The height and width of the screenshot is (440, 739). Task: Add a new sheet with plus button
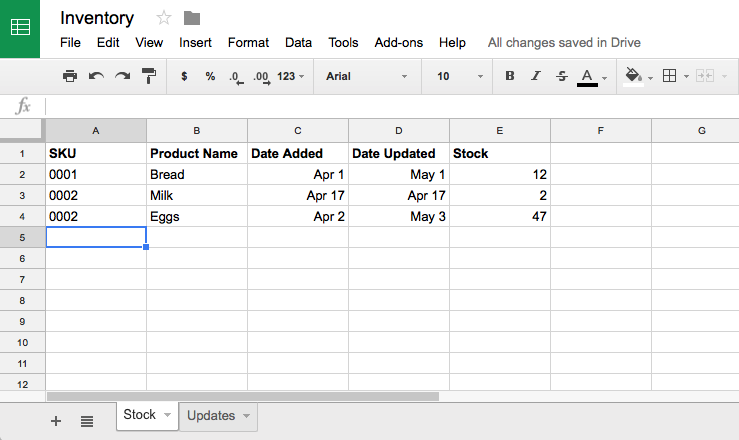click(x=56, y=421)
